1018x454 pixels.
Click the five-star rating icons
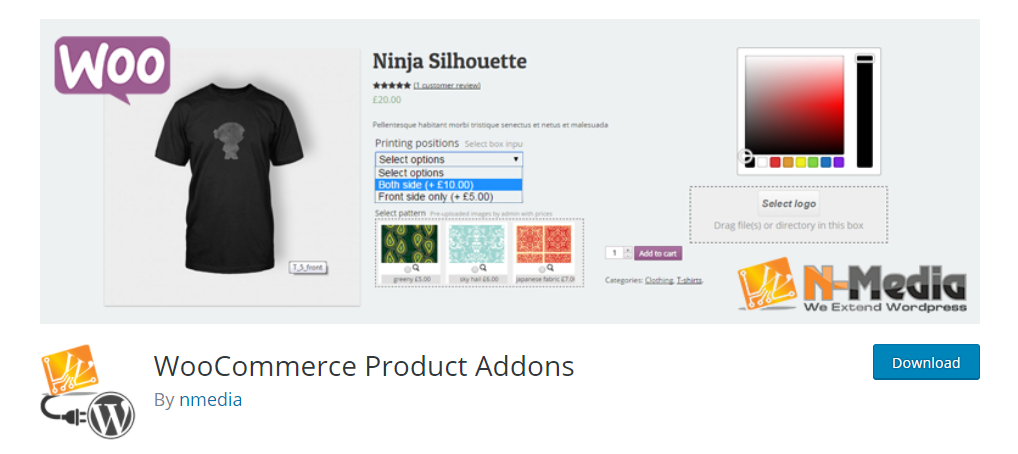[x=391, y=85]
